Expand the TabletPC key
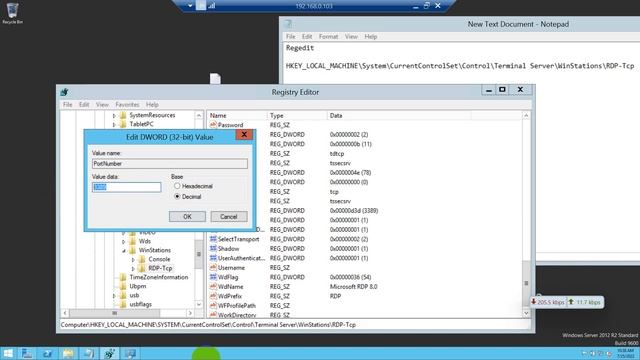This screenshot has width=640, height=360. pos(114,124)
